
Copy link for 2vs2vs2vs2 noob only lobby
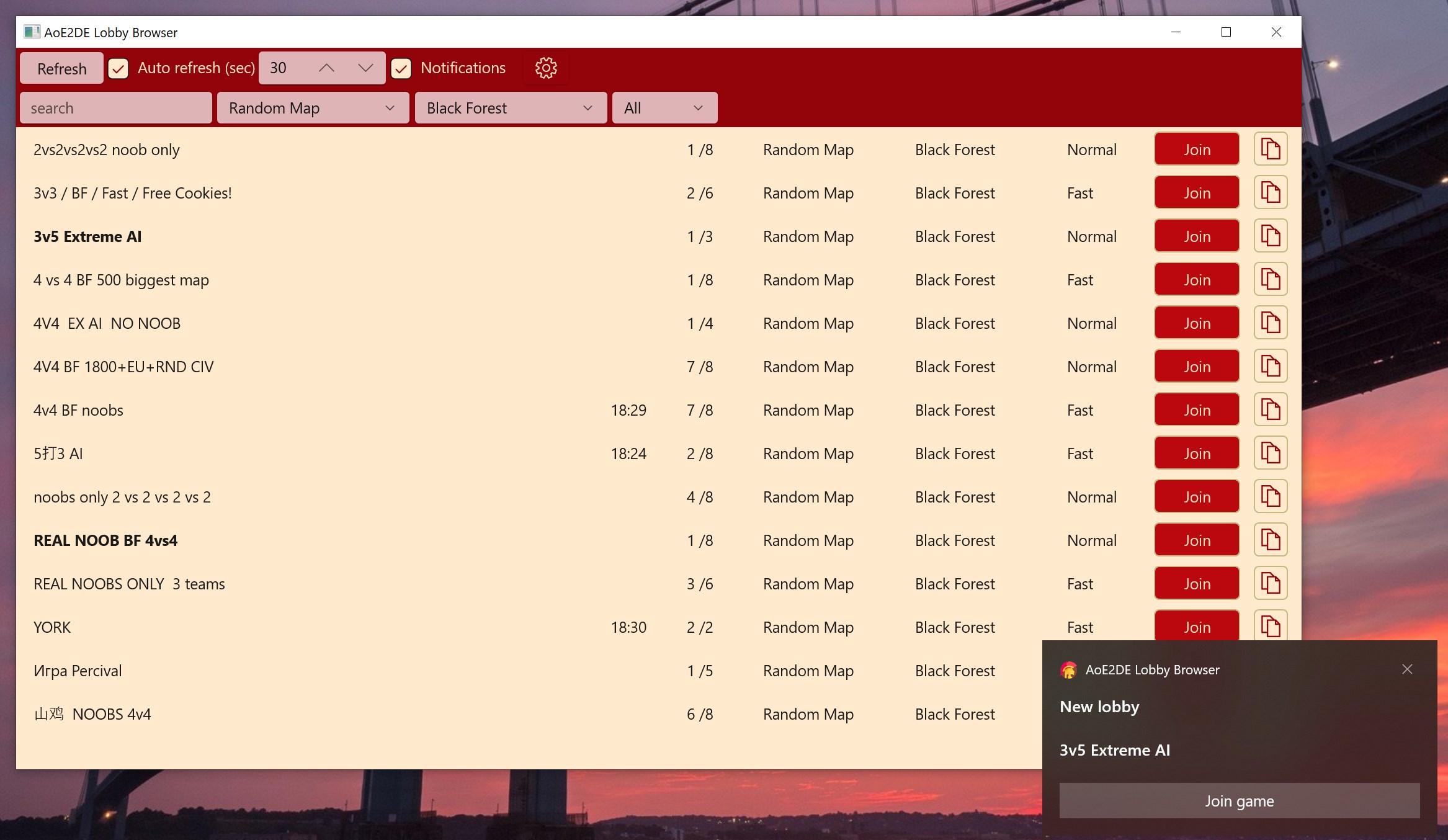point(1271,149)
